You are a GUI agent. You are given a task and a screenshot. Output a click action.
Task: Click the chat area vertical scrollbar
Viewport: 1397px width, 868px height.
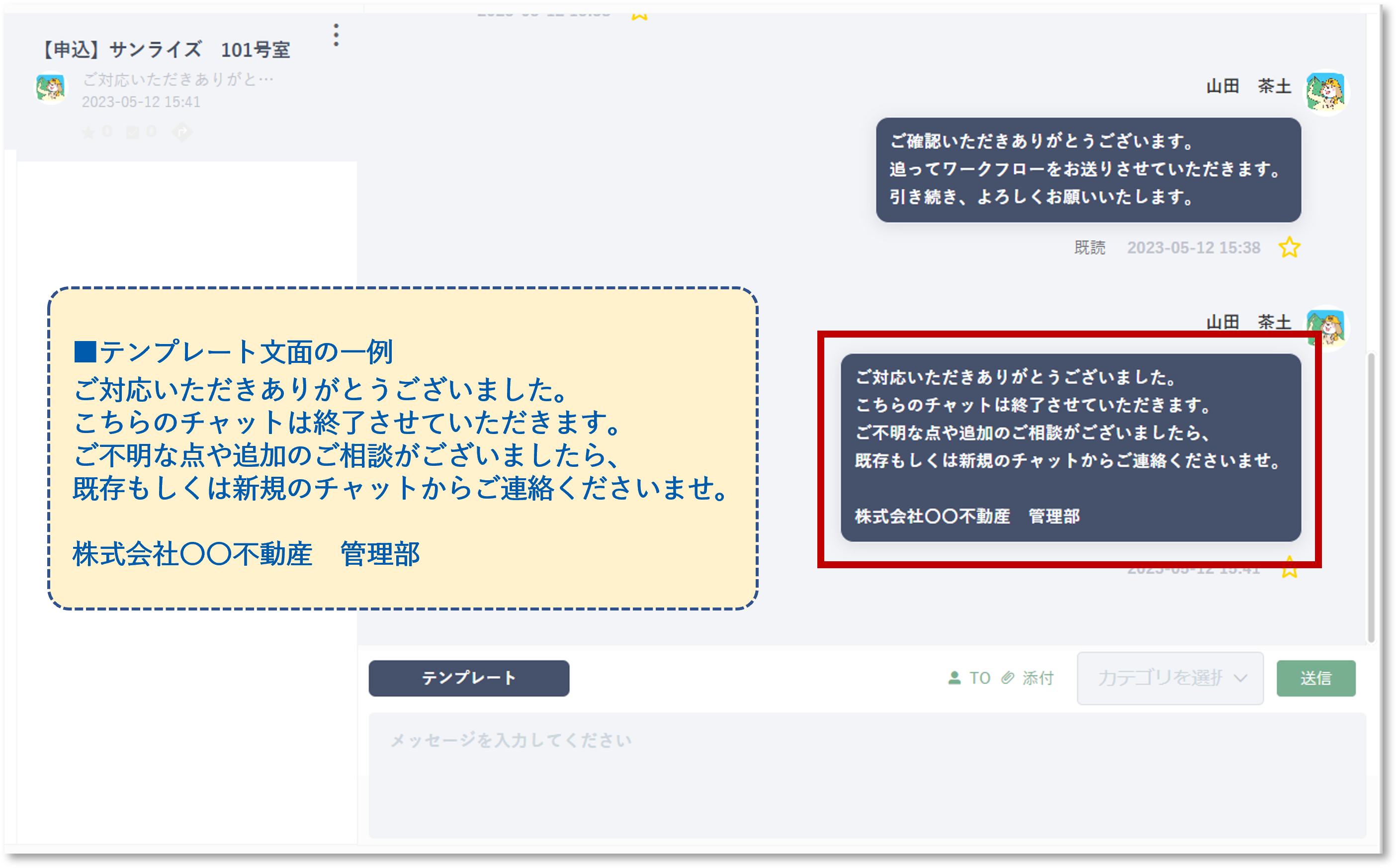(1371, 497)
